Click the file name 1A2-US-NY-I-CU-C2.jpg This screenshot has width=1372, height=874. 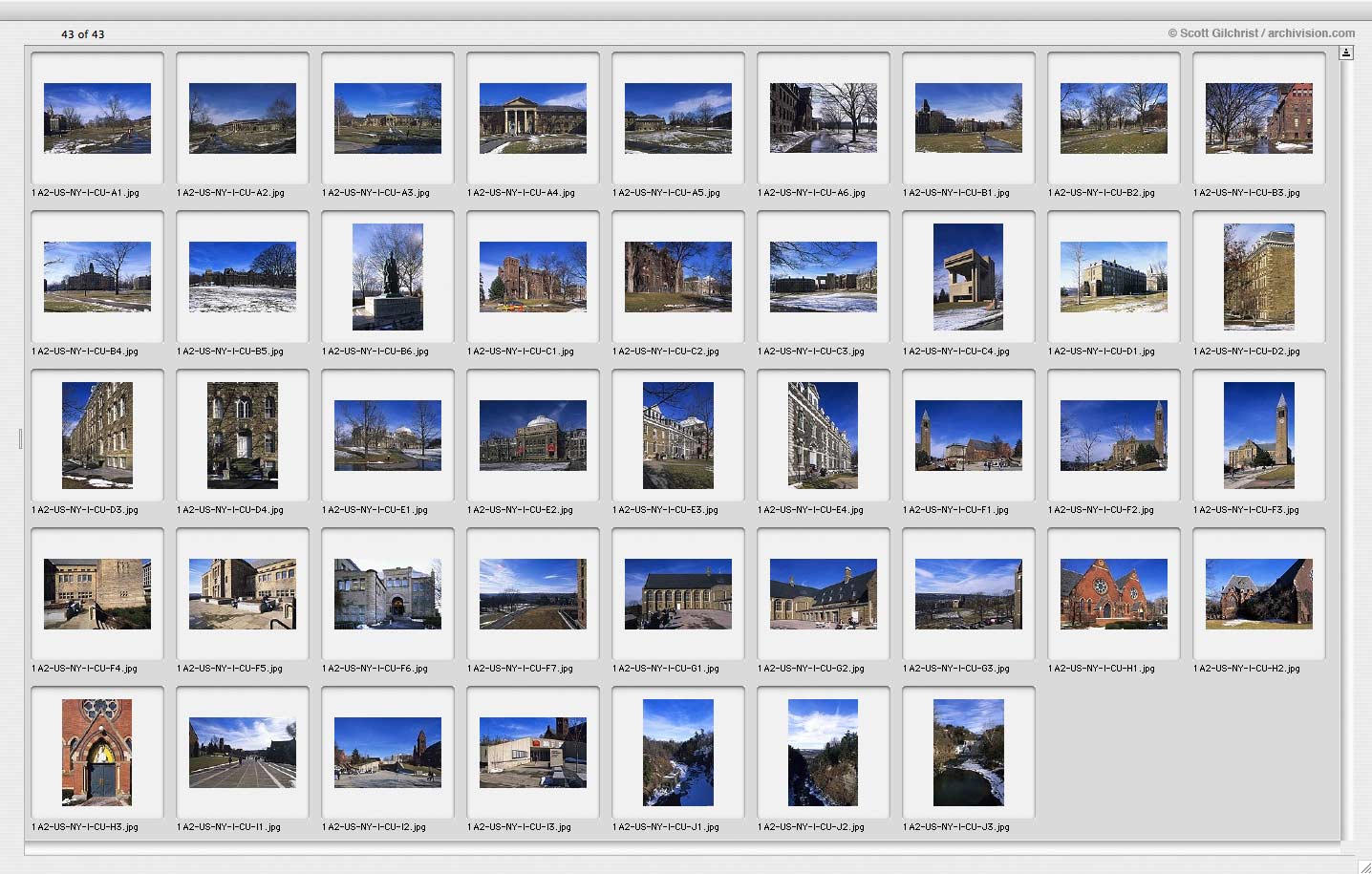click(666, 352)
